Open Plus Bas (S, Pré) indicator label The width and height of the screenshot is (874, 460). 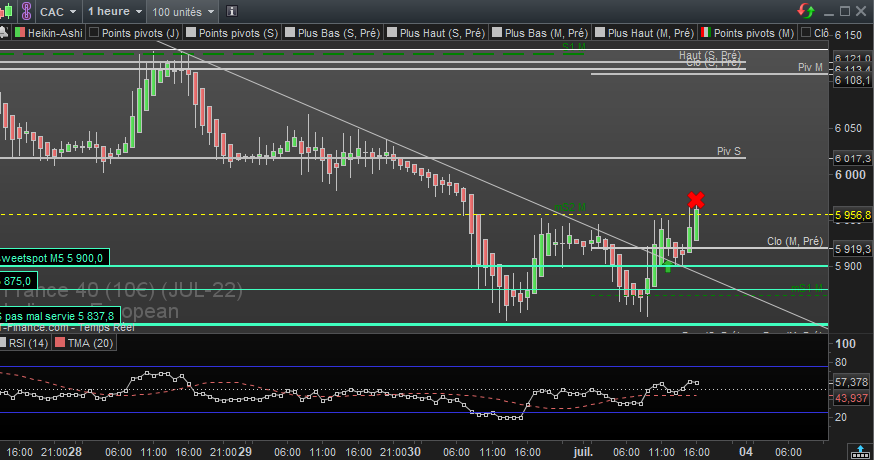click(x=339, y=33)
